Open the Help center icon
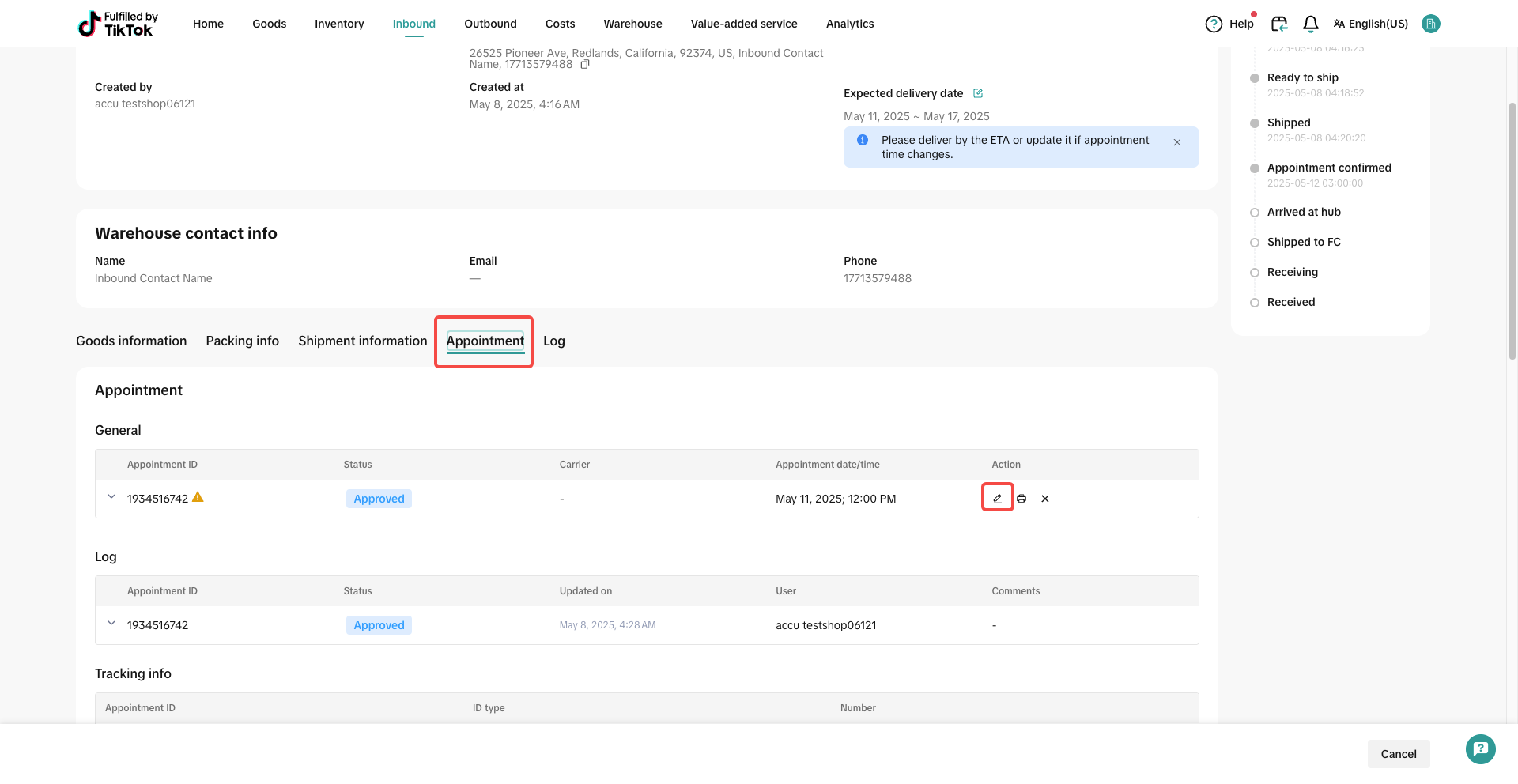The image size is (1518, 784). coord(1214,24)
